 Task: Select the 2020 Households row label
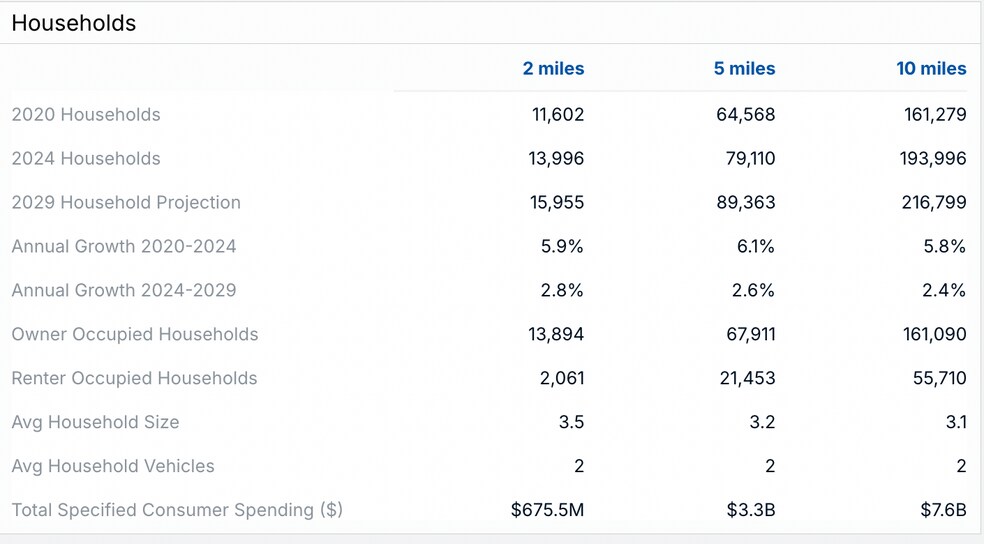point(86,115)
